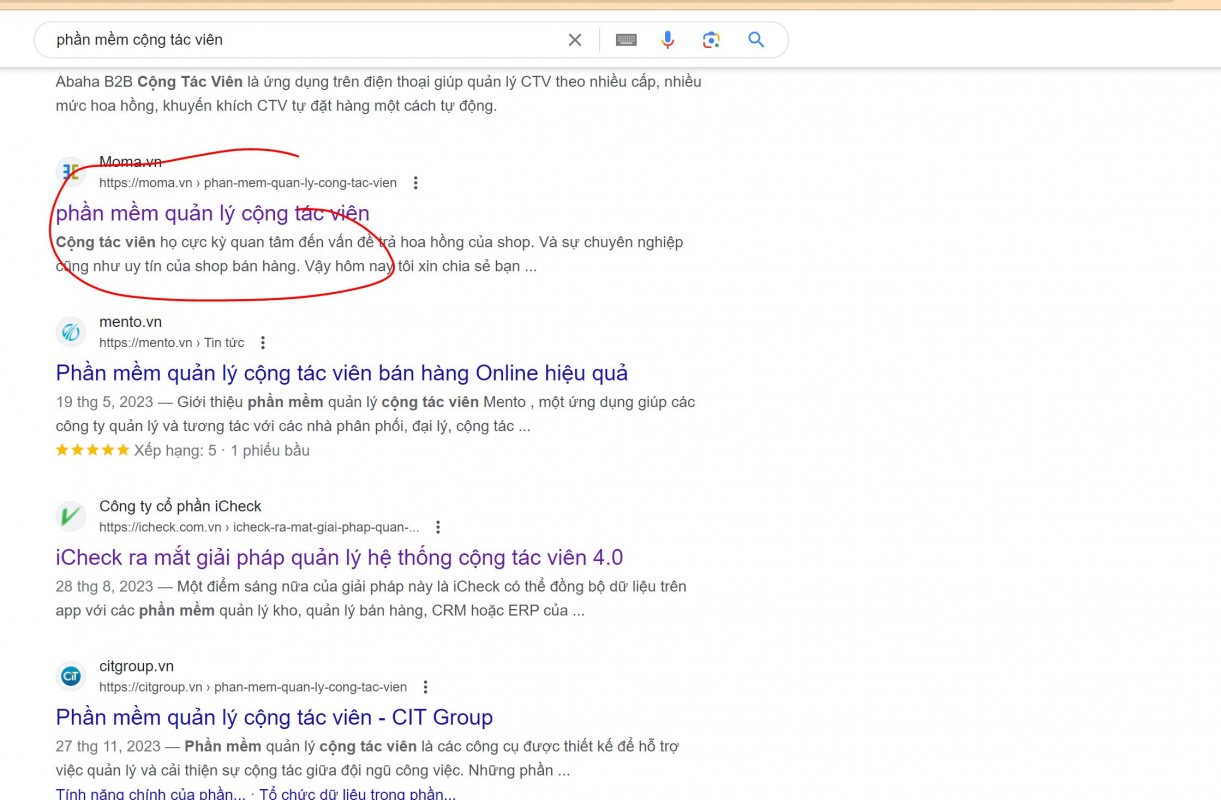Follow 'Tính năng chính của phần...' sitelink
The image size is (1221, 800).
(150, 793)
